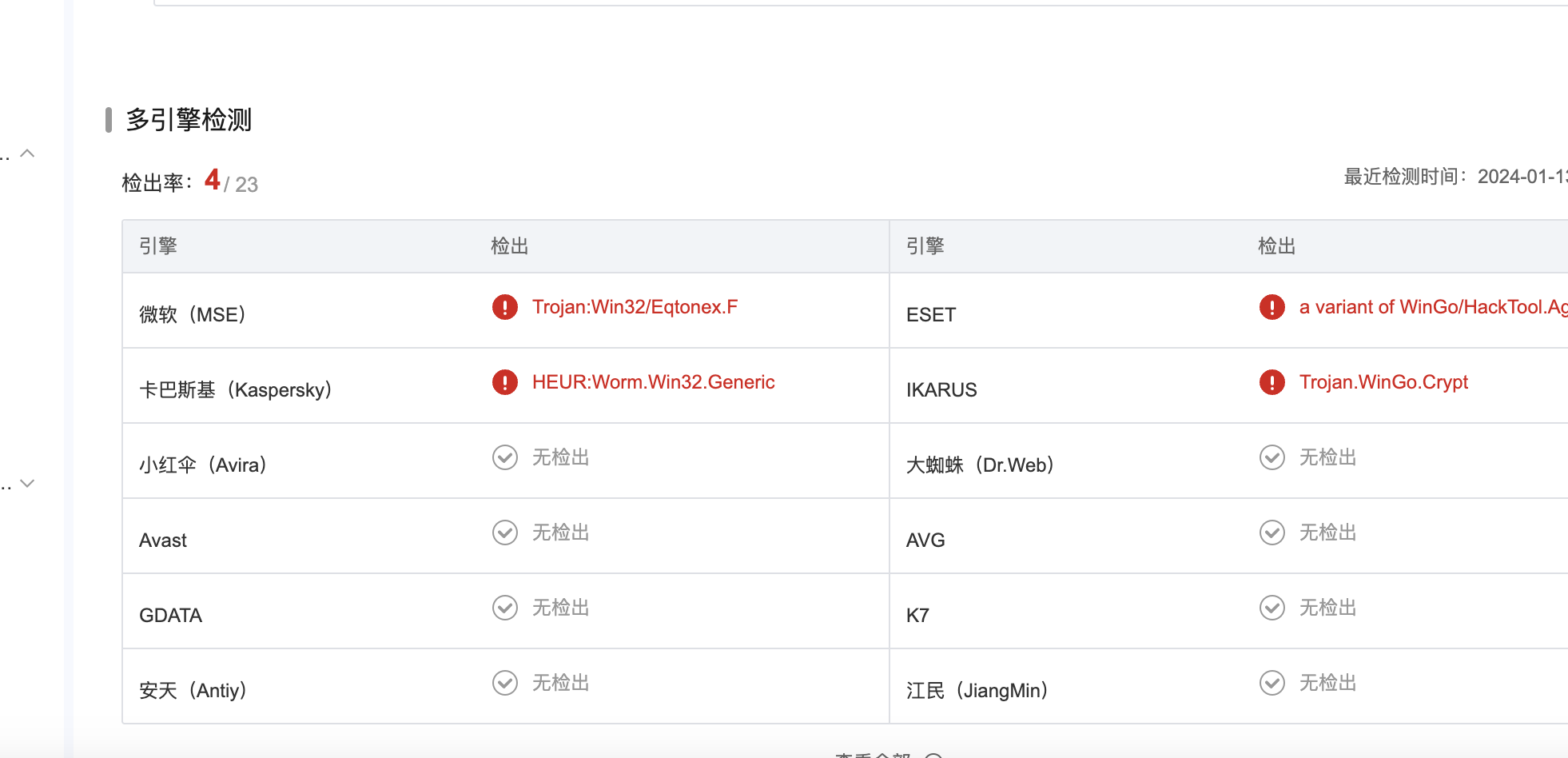The image size is (1568, 758).
Task: Click the gray checkmark icon in AVG row
Action: 1272,533
